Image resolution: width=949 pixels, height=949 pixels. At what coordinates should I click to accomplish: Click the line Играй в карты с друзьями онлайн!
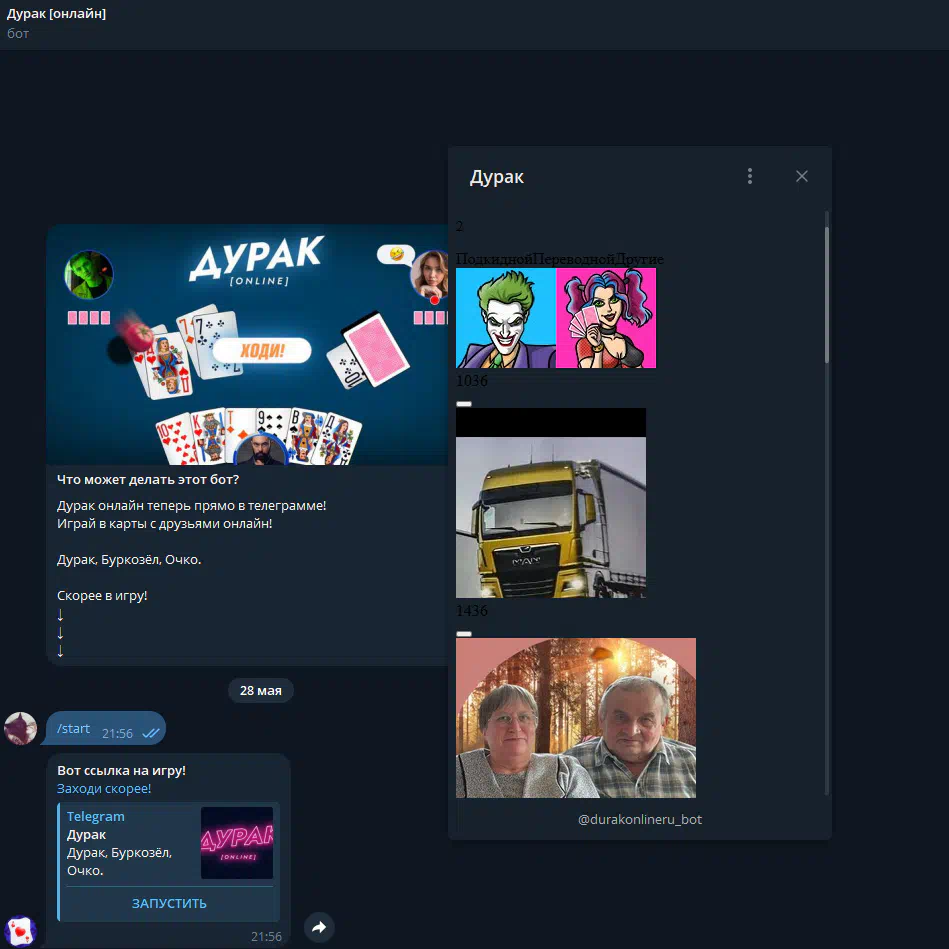pyautogui.click(x=165, y=524)
